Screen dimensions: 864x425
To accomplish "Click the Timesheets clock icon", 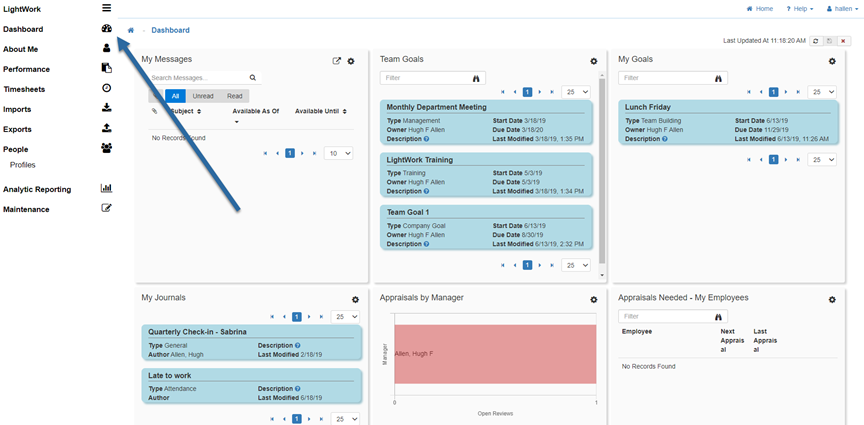I will pos(106,88).
